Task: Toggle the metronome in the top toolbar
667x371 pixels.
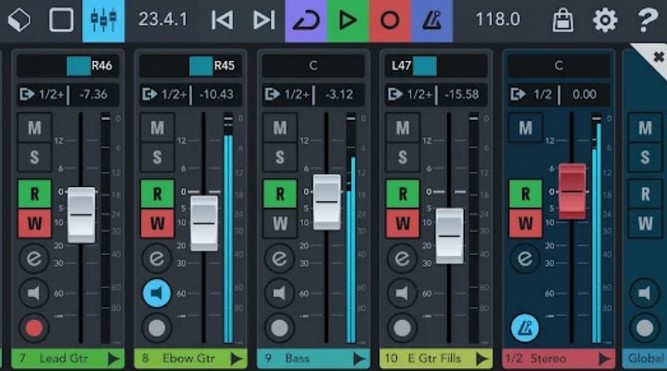Action: click(x=432, y=20)
